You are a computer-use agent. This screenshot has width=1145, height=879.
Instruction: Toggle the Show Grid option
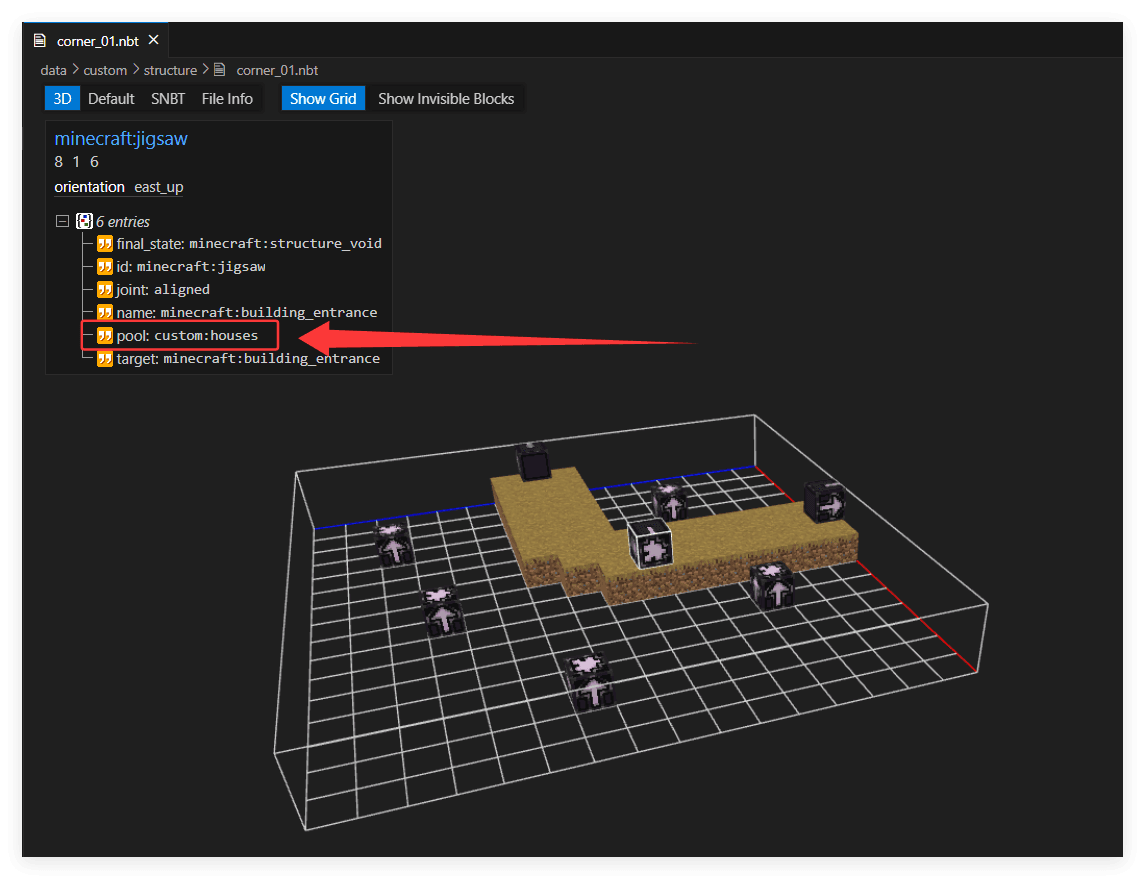tap(323, 99)
